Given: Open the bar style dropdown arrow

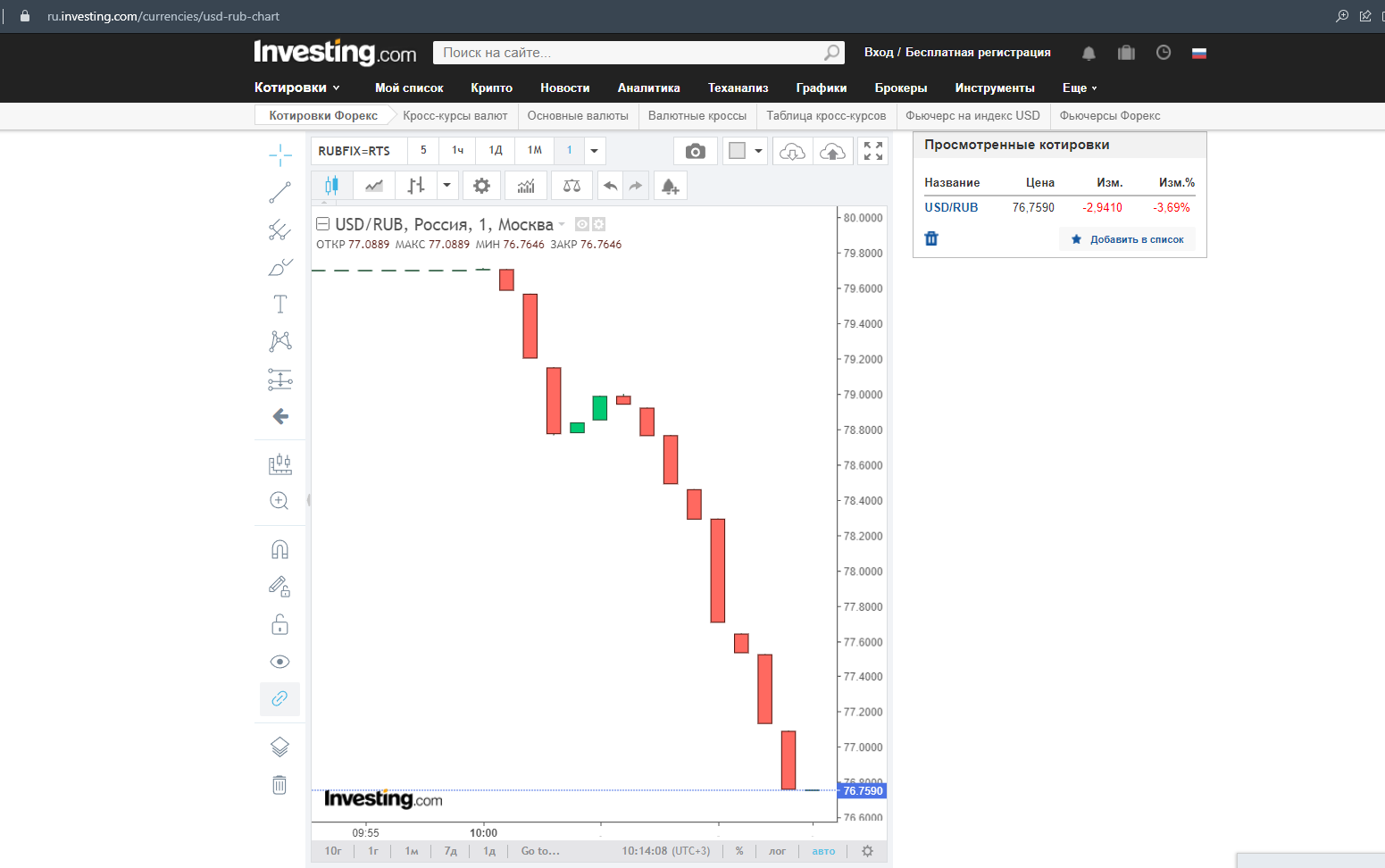Looking at the screenshot, I should click(x=446, y=186).
